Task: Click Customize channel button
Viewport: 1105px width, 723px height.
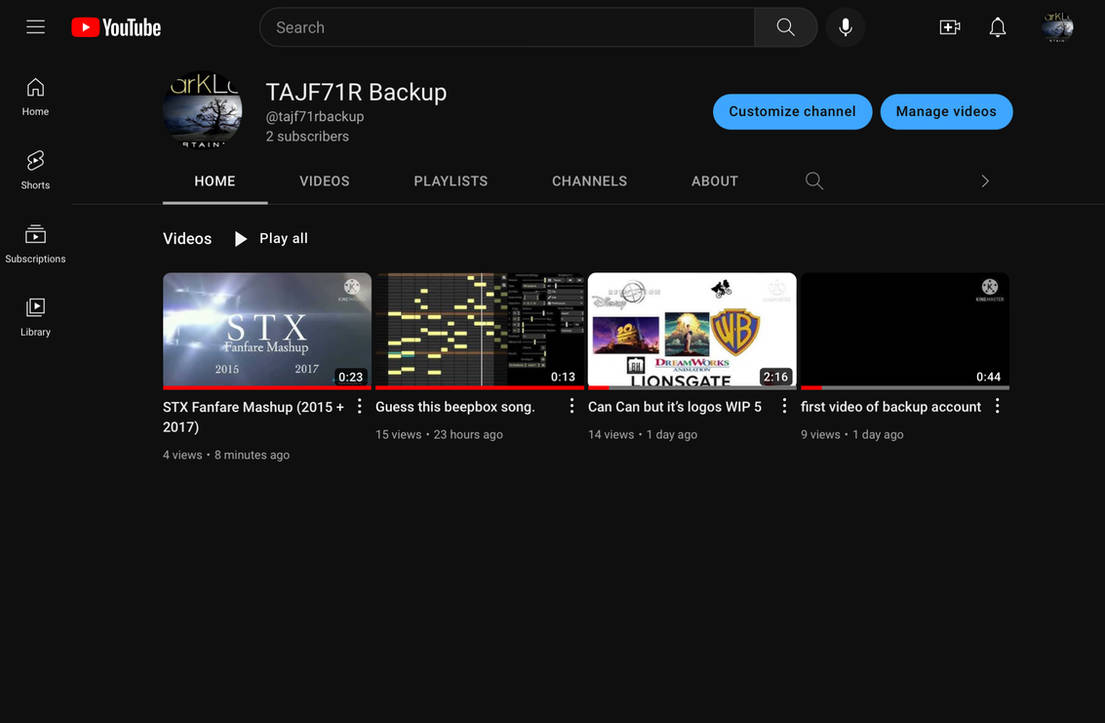Action: coord(792,111)
